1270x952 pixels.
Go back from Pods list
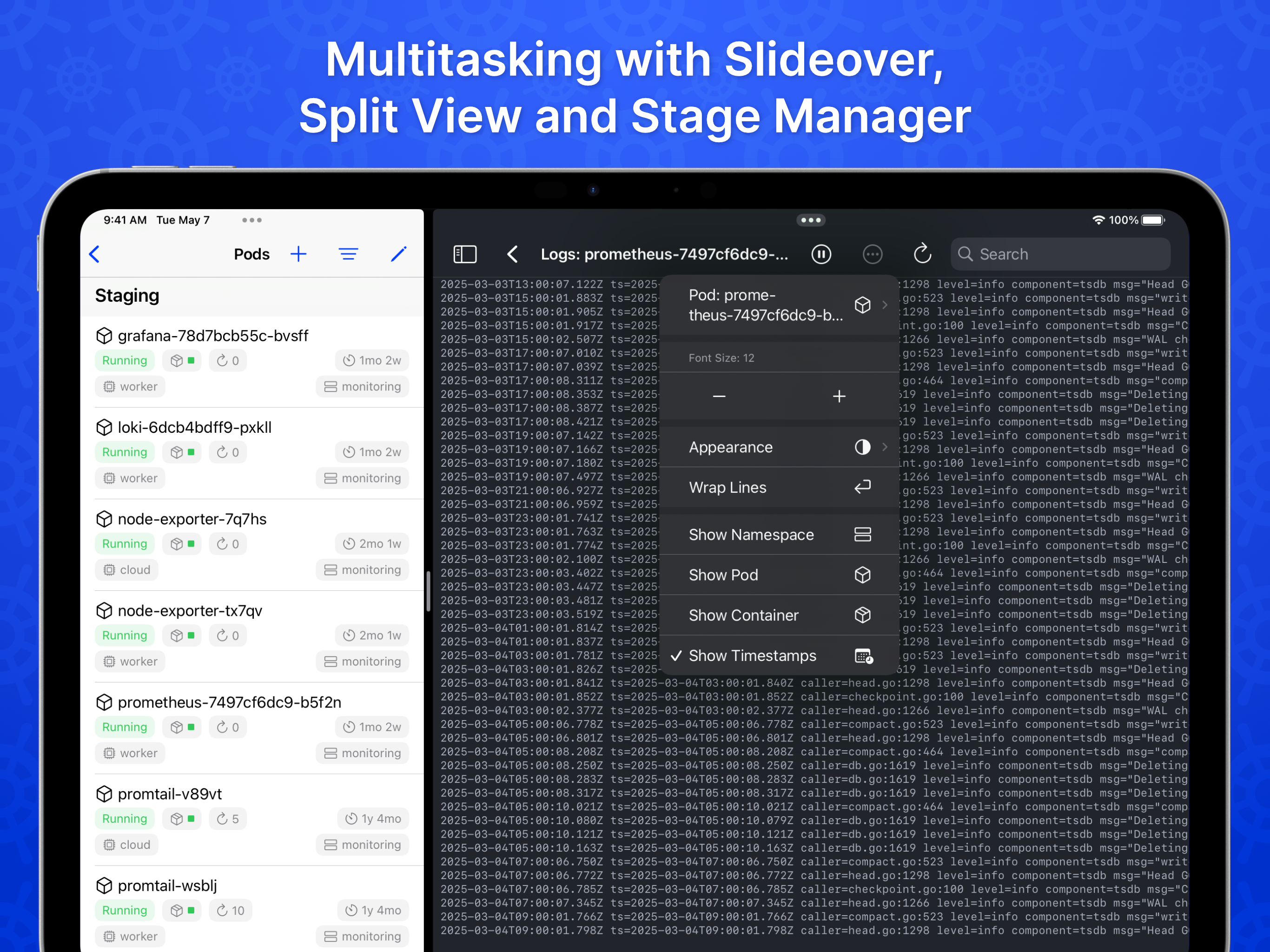(x=95, y=254)
